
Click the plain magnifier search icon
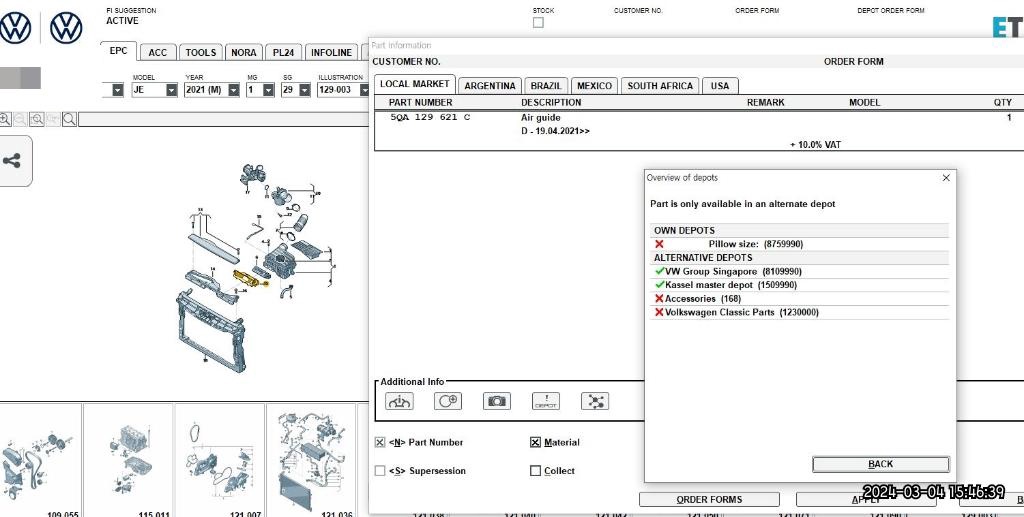[69, 119]
